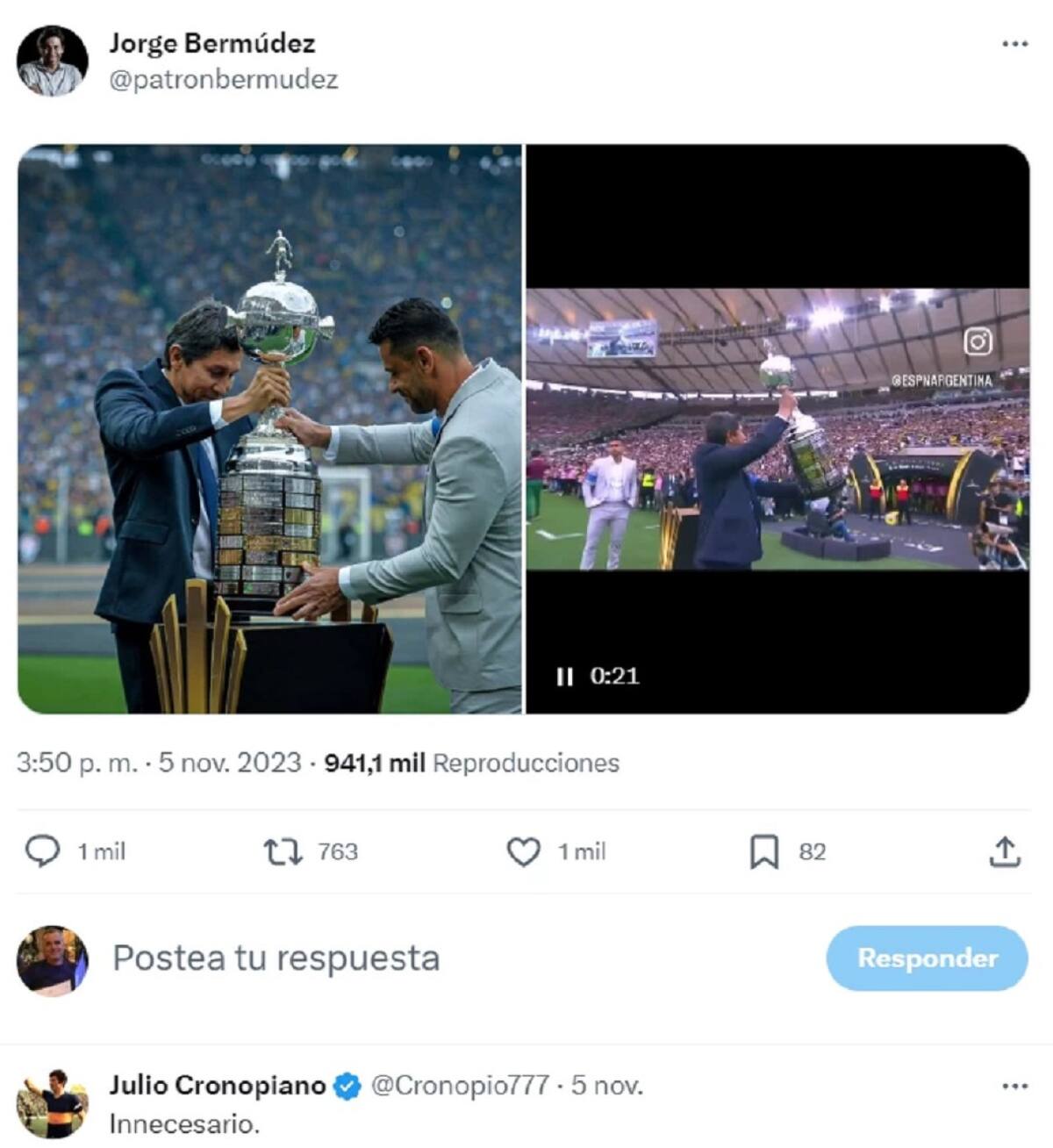Open the @Cronopio777 handle link

pos(460,1086)
